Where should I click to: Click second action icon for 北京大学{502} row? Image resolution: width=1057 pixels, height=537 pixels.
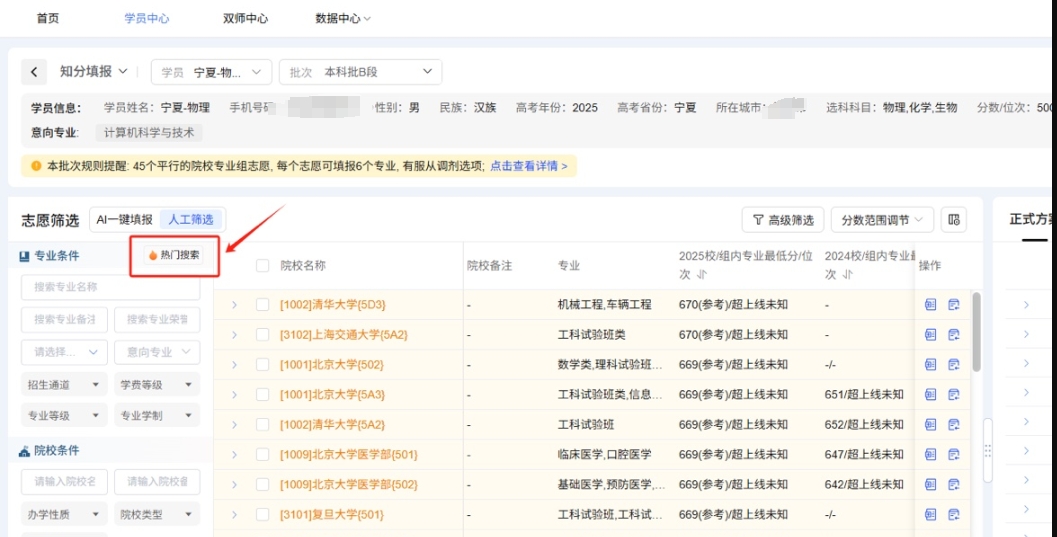coord(953,365)
